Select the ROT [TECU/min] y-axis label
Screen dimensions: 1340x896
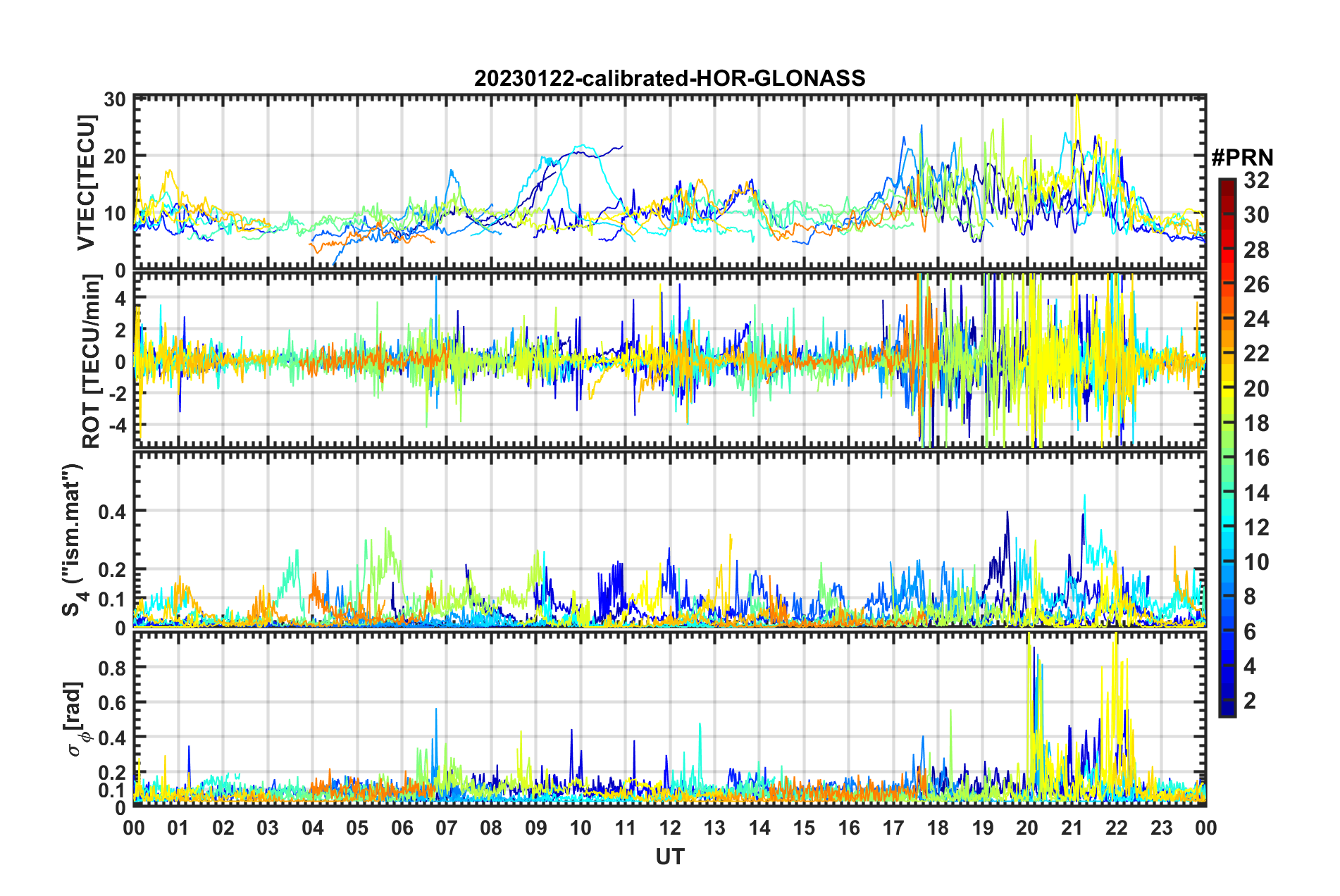point(91,362)
